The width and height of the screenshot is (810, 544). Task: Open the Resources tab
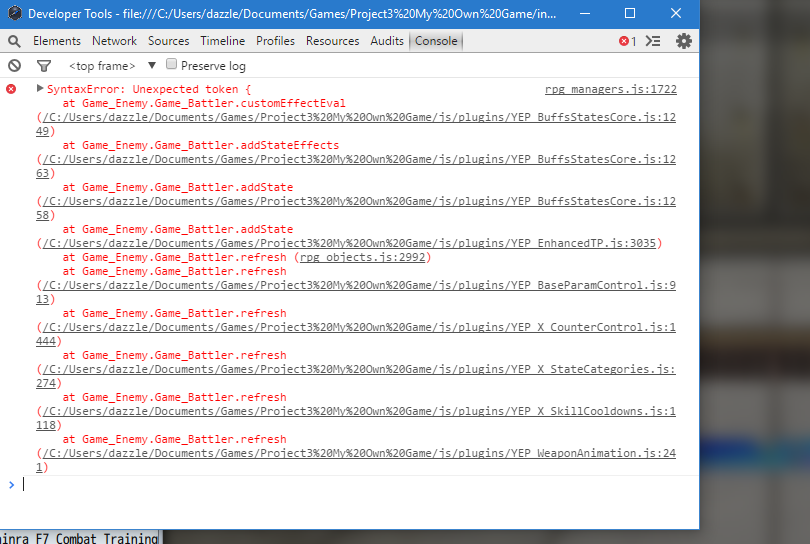[332, 41]
